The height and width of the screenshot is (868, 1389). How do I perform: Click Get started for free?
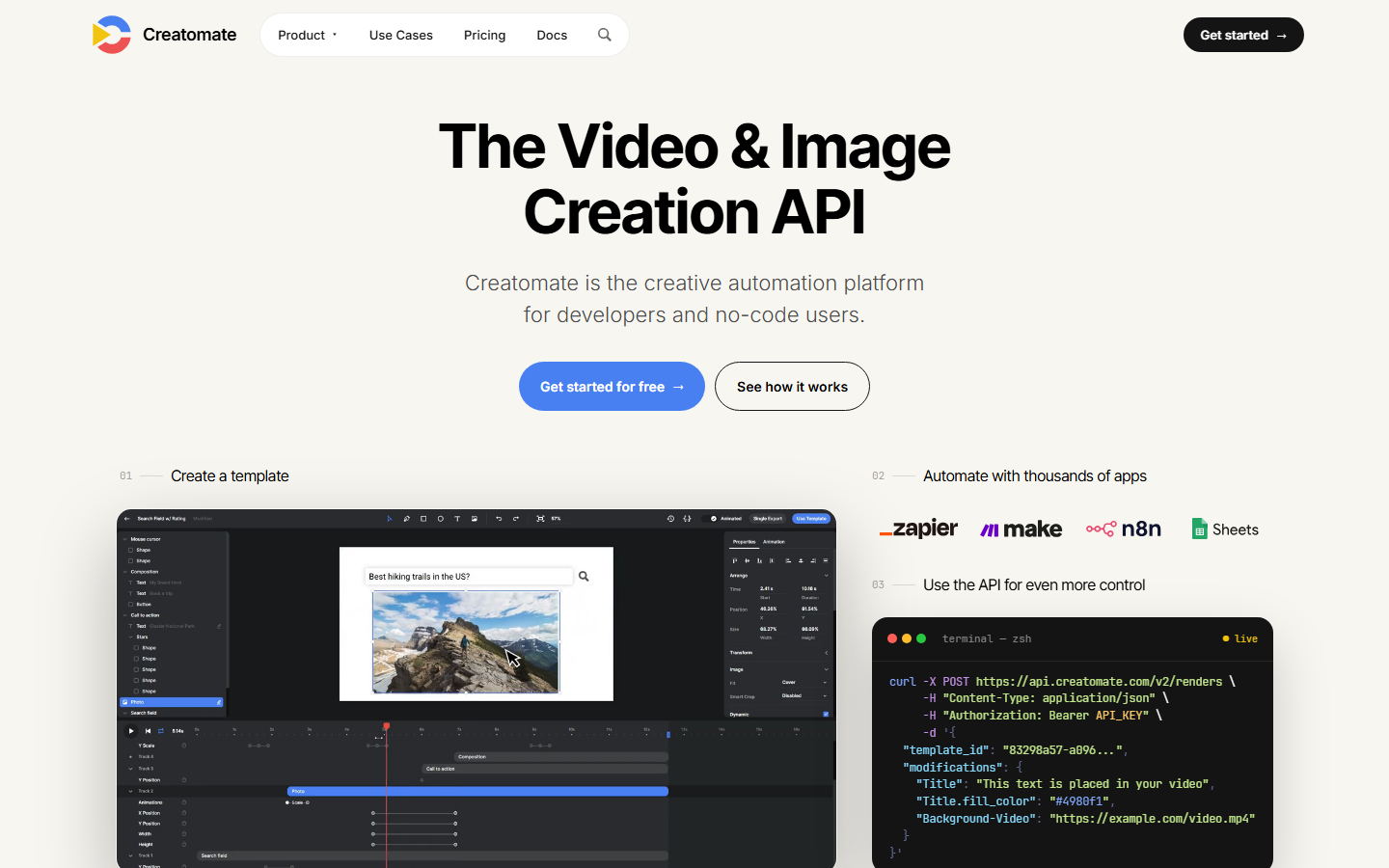point(612,387)
